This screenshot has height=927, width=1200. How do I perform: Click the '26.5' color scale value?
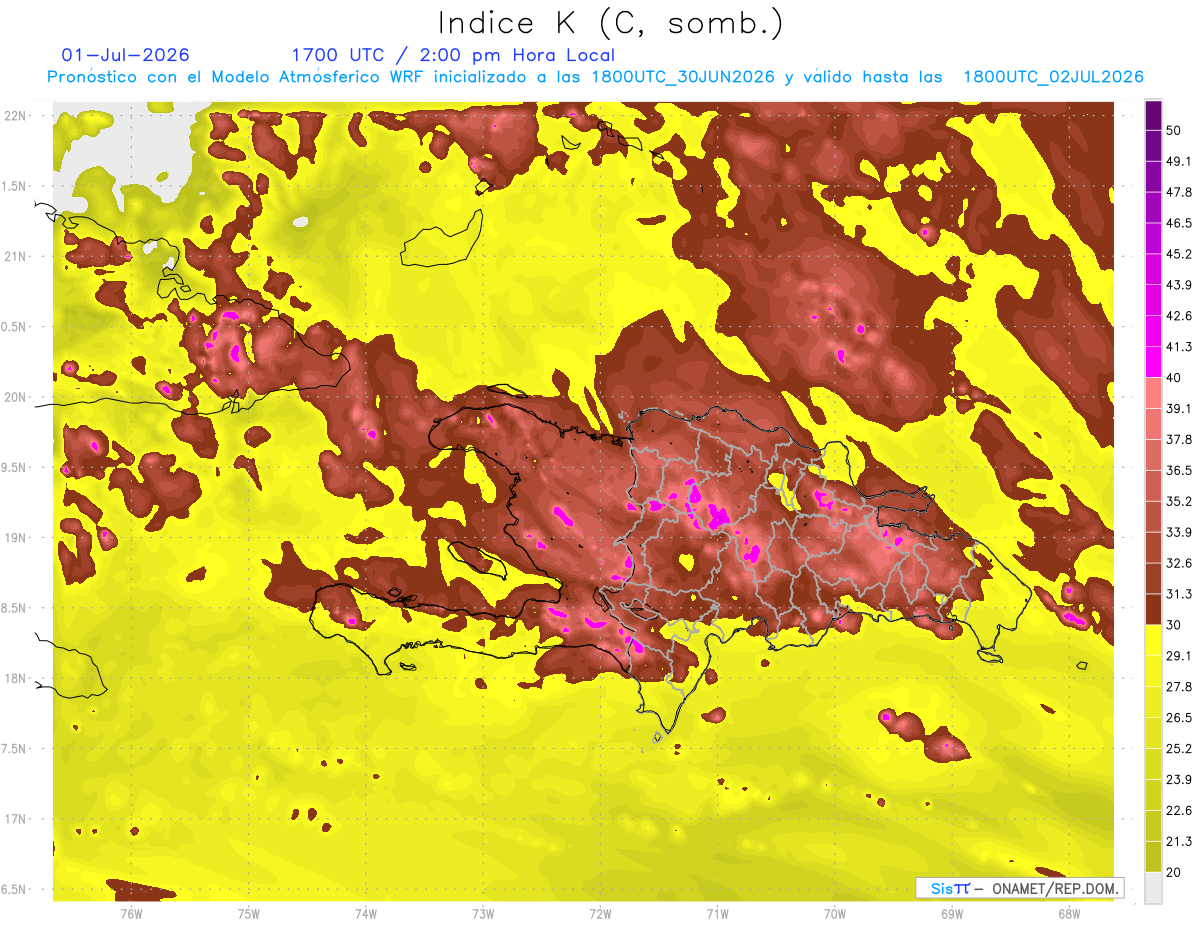pos(1178,718)
